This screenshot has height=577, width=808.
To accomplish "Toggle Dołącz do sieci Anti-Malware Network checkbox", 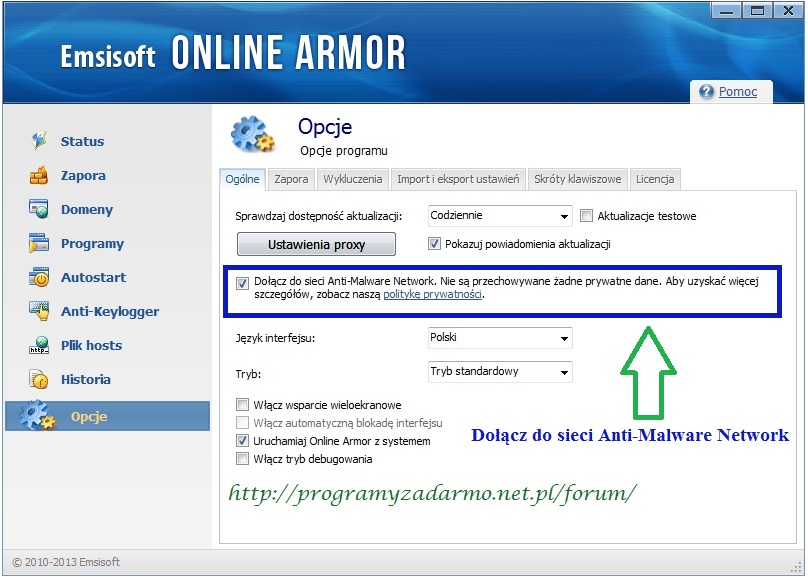I will [243, 283].
